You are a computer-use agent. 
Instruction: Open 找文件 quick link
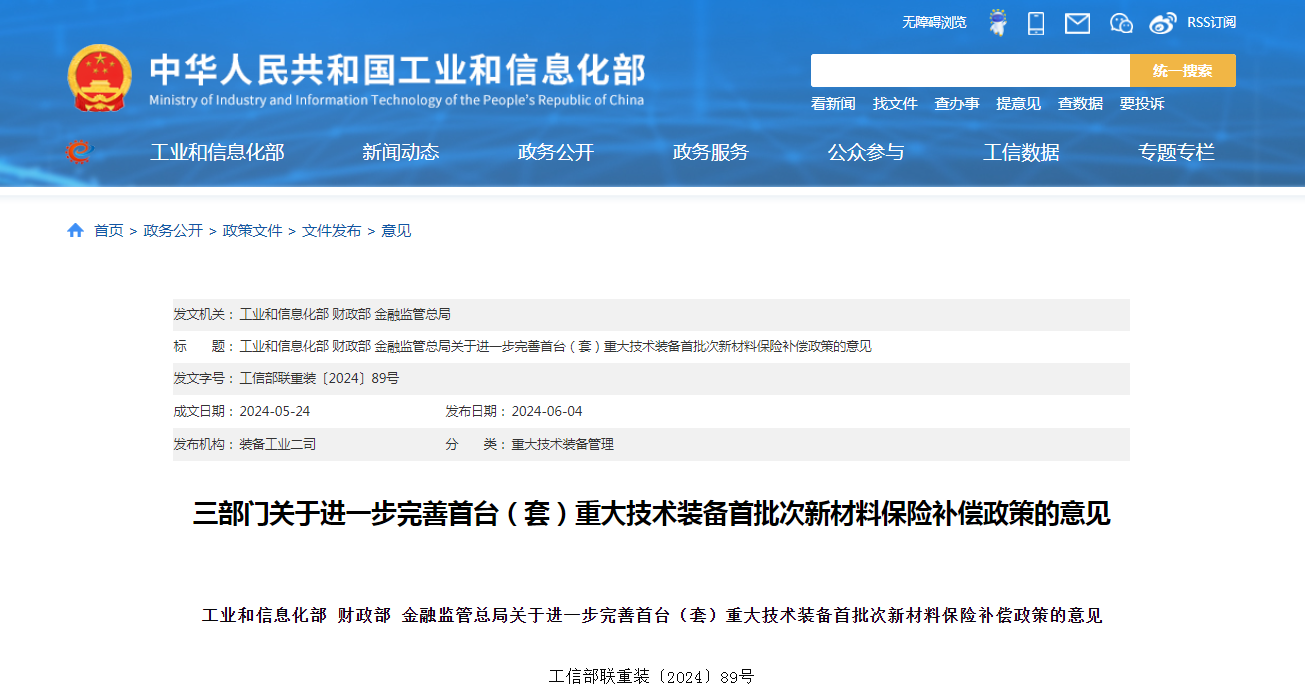click(x=895, y=104)
